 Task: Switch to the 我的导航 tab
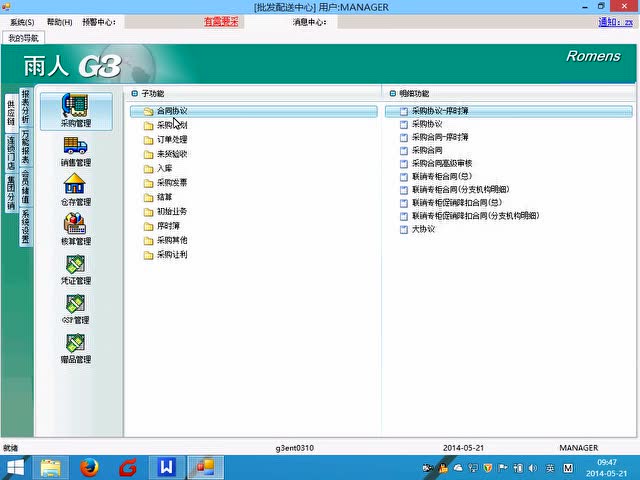[23, 38]
